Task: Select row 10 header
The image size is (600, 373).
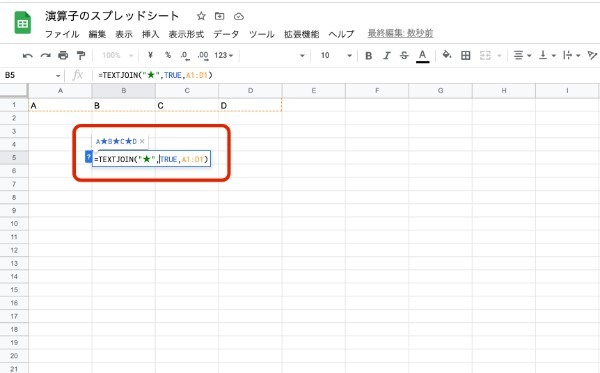Action: [14, 224]
